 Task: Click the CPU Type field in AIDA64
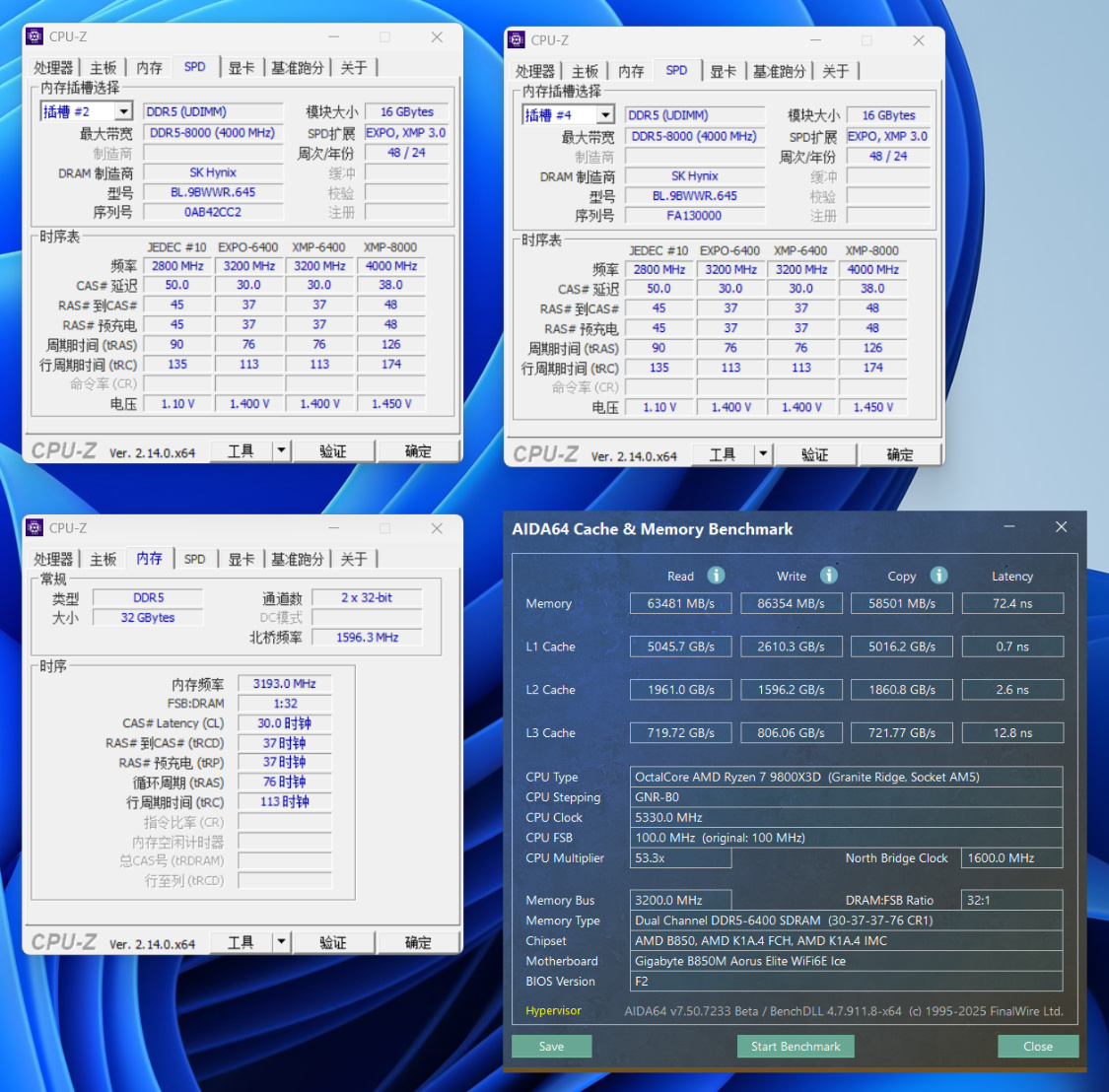pyautogui.click(x=846, y=777)
